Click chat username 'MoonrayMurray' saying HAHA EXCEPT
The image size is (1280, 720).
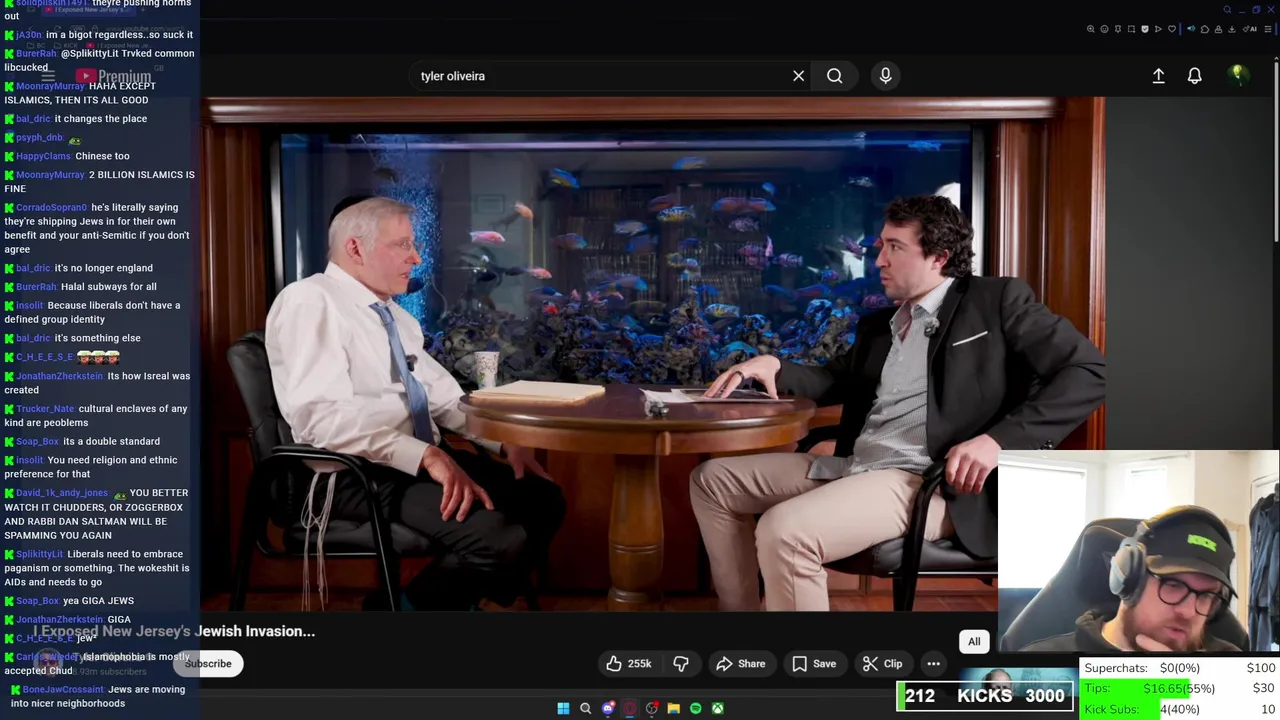point(51,86)
